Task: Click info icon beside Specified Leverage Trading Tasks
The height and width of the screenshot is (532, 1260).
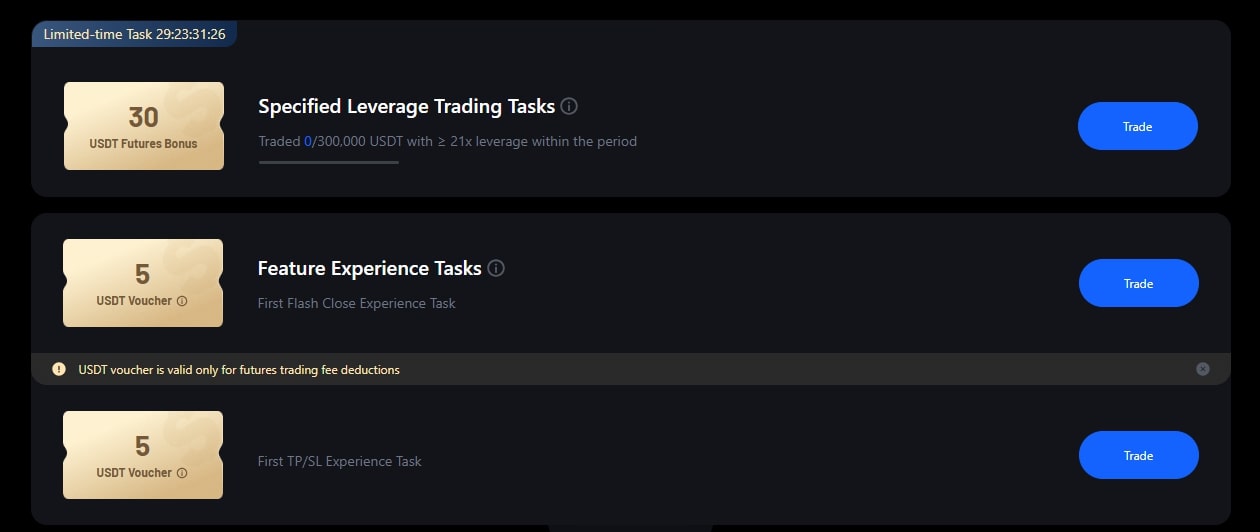Action: [x=569, y=106]
